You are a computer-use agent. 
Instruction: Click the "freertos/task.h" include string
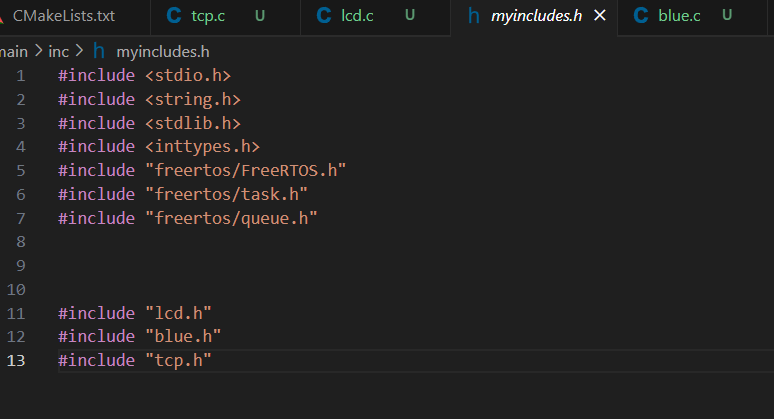pyautogui.click(x=227, y=194)
